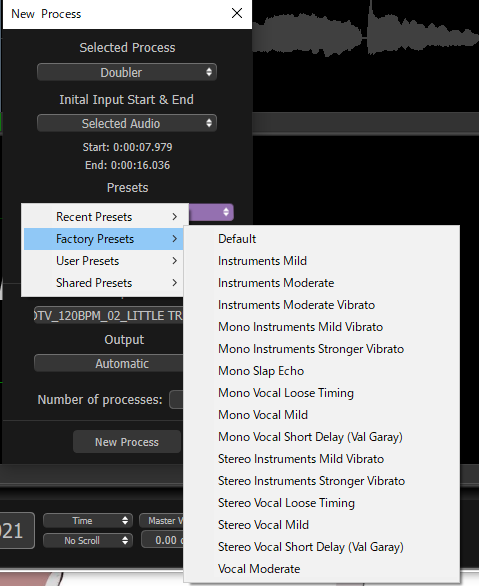Screen dimensions: 479x586
Task: Change the No Scroll mode dropdown
Action: pos(88,540)
